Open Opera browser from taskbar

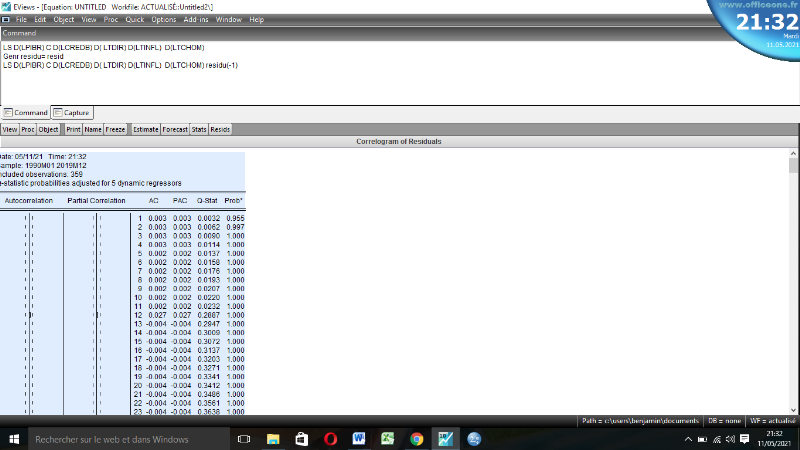[330, 439]
